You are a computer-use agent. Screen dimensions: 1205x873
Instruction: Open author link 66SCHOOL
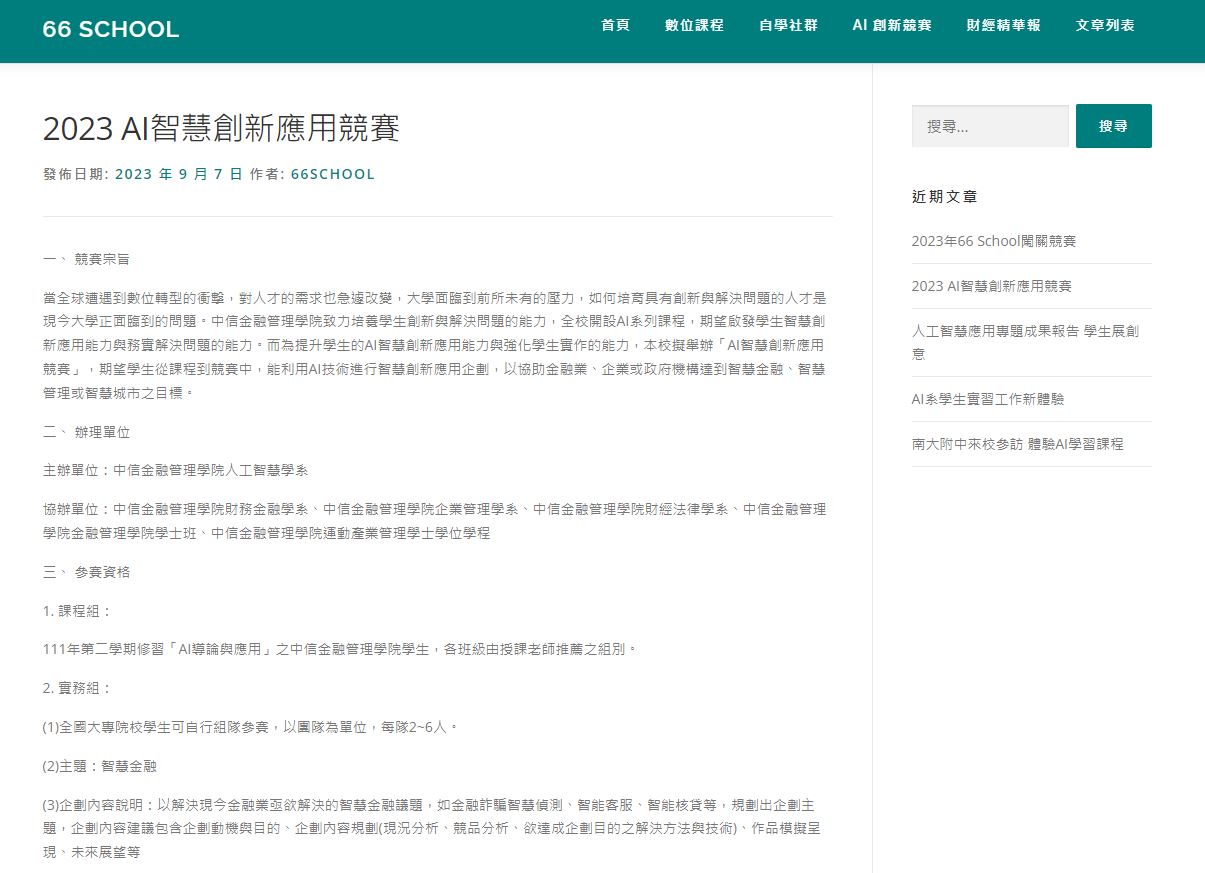333,174
